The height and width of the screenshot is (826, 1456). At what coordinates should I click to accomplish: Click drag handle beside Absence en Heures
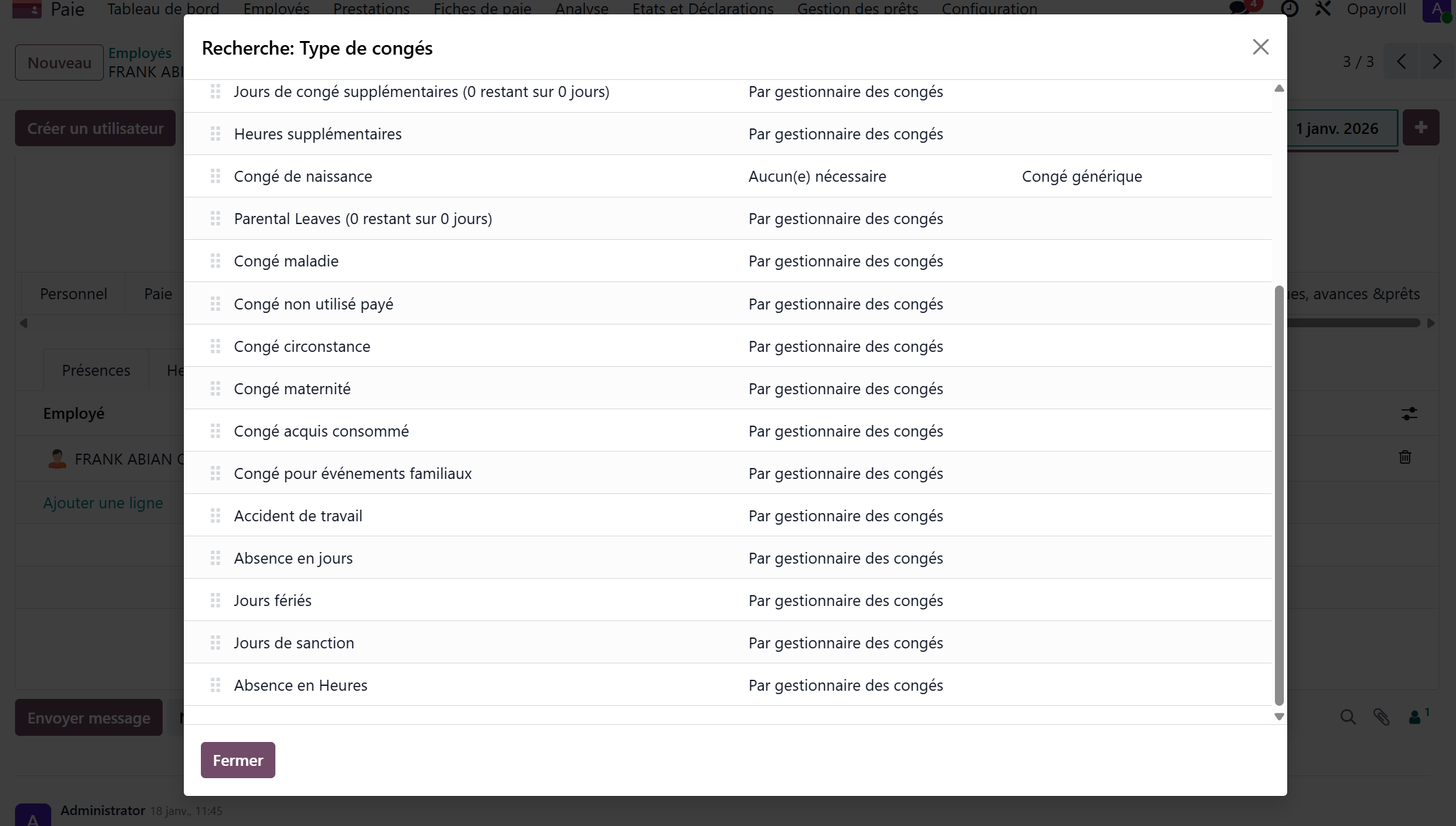215,685
